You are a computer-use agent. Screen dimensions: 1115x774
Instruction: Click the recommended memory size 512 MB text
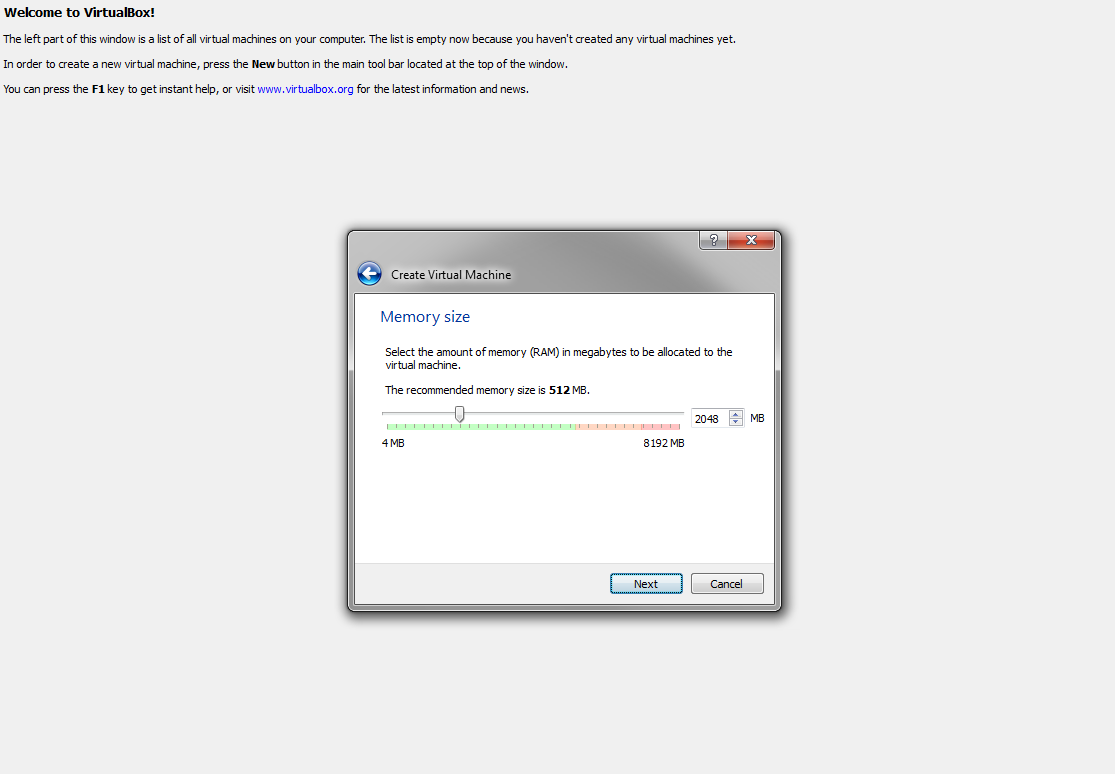click(486, 390)
